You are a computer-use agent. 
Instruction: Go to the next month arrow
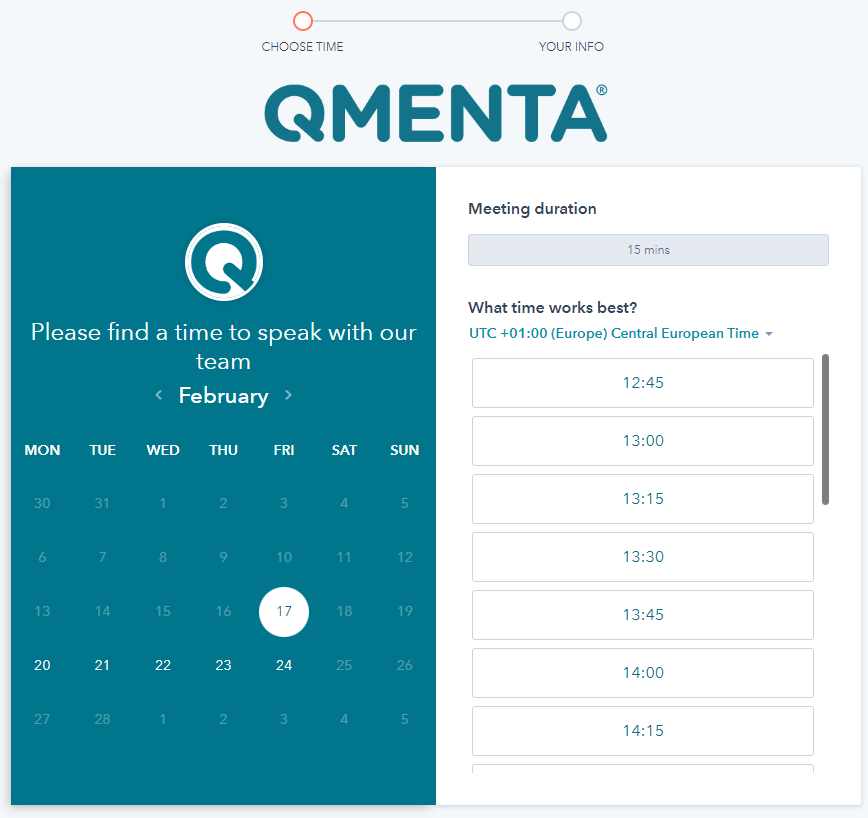coord(288,395)
